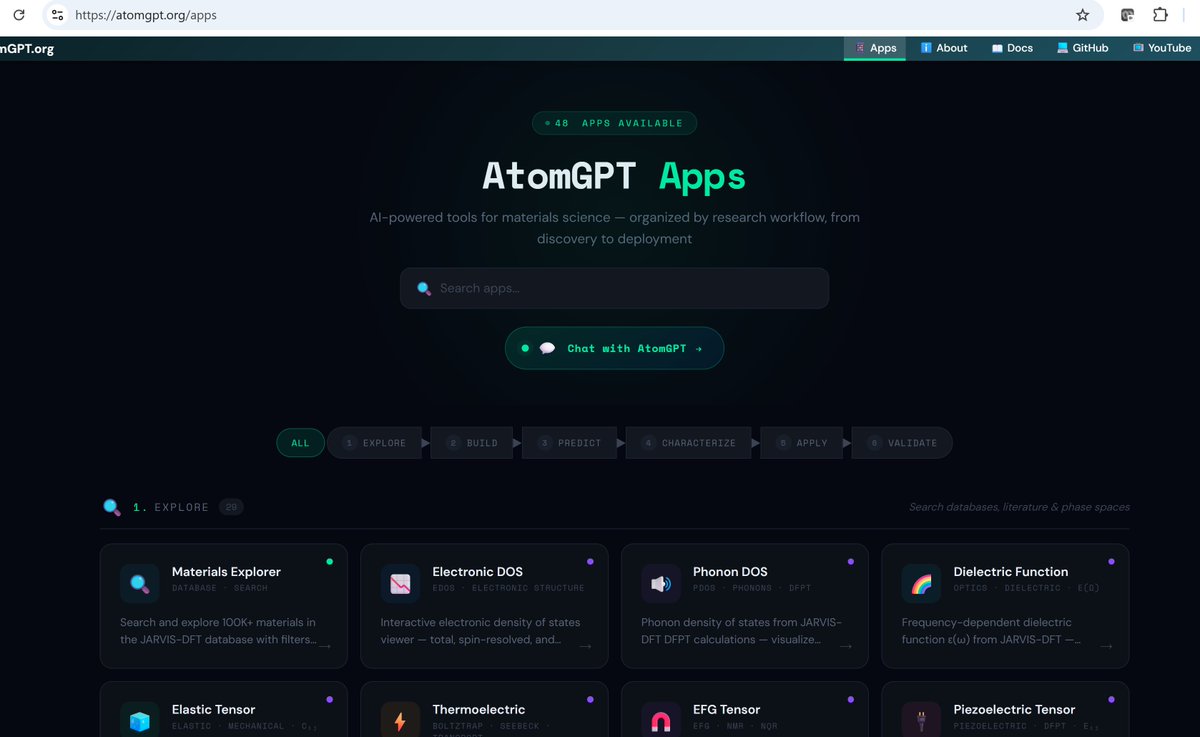Viewport: 1200px width, 737px height.
Task: Click arrow on Materials Explorer card
Action: click(325, 646)
